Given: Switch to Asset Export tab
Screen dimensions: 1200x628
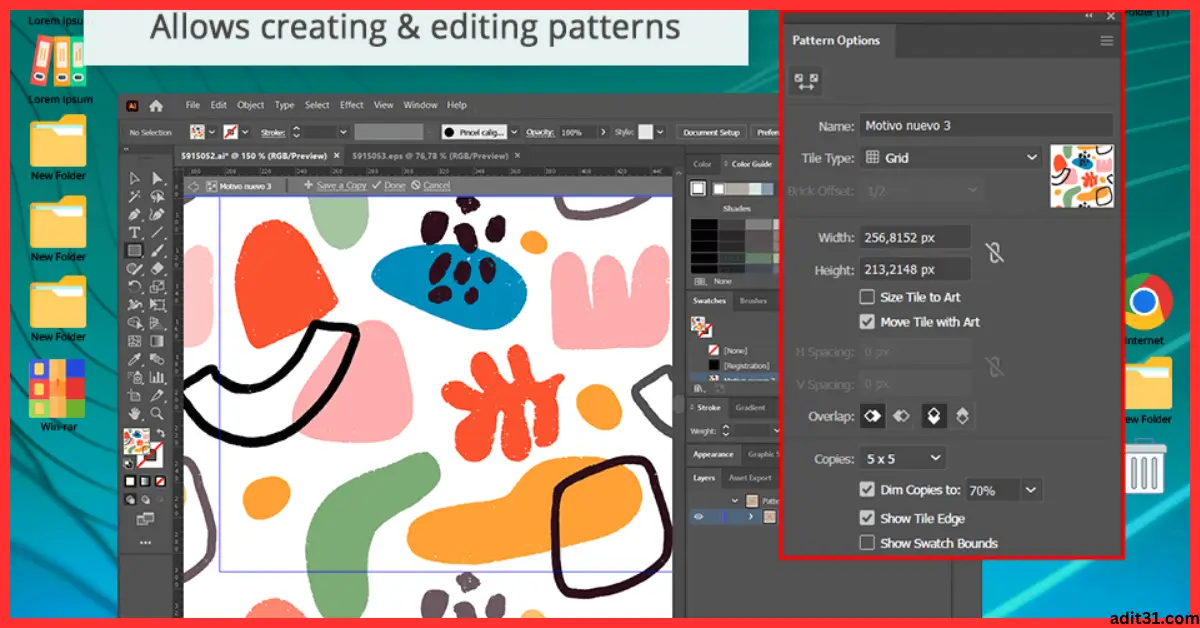Looking at the screenshot, I should 750,478.
